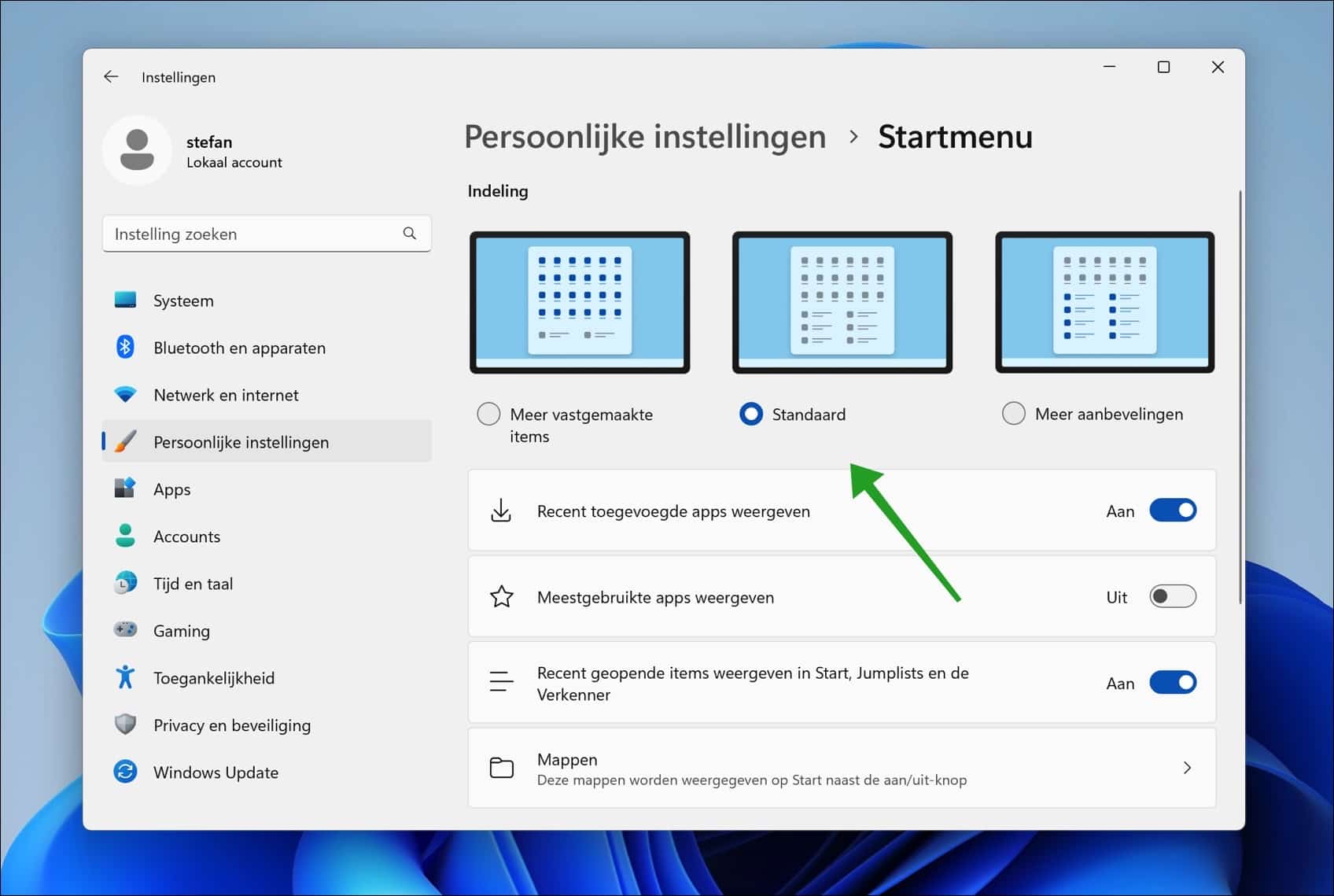Viewport: 1334px width, 896px height.
Task: Expand the Mappen settings row
Action: tap(1188, 768)
